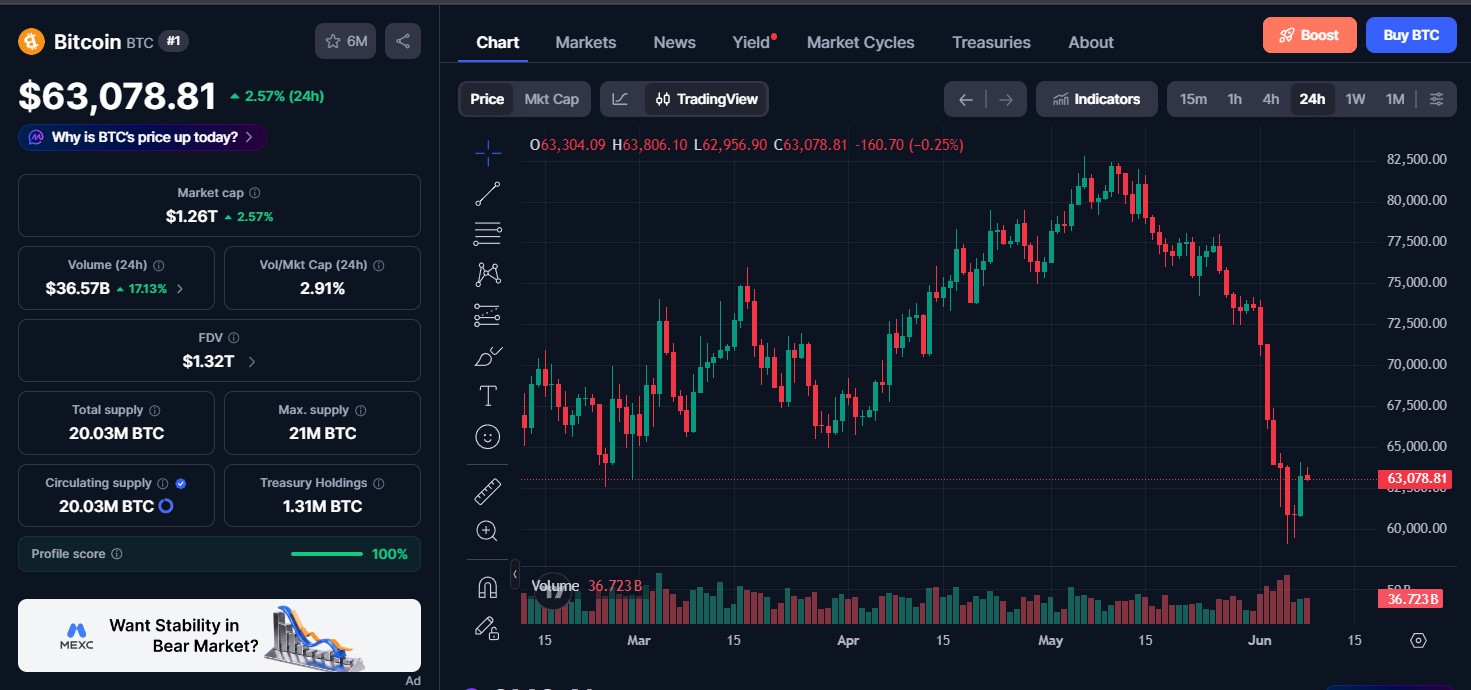The image size is (1471, 690).
Task: Switch to TradingView chart mode
Action: coord(706,99)
